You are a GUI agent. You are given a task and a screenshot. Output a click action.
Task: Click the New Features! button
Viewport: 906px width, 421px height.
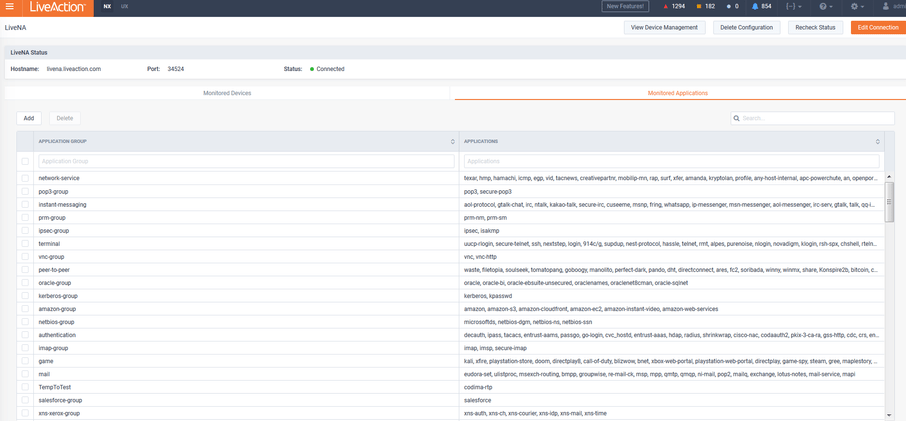click(x=625, y=6)
